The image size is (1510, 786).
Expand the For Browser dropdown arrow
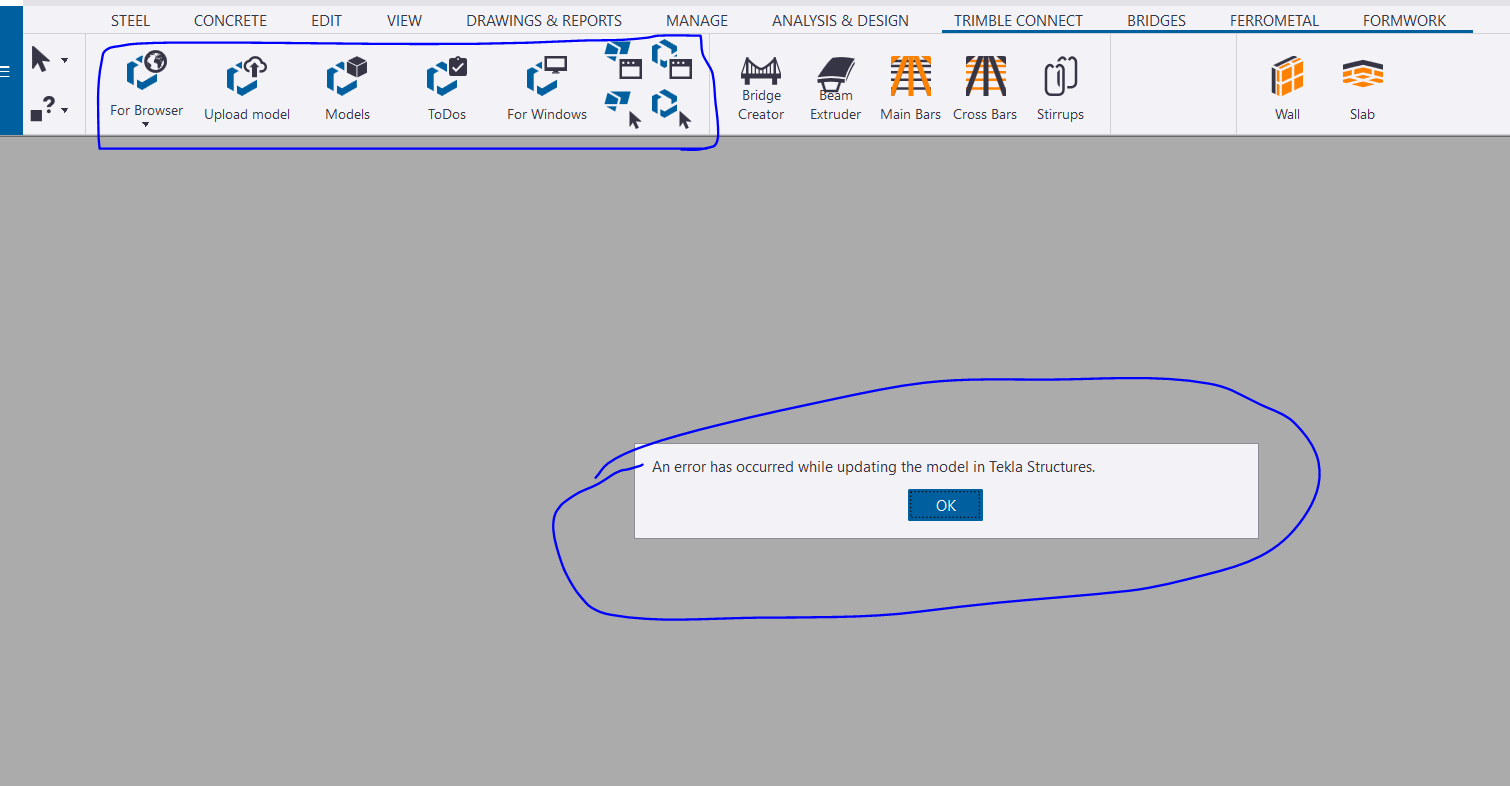[146, 125]
